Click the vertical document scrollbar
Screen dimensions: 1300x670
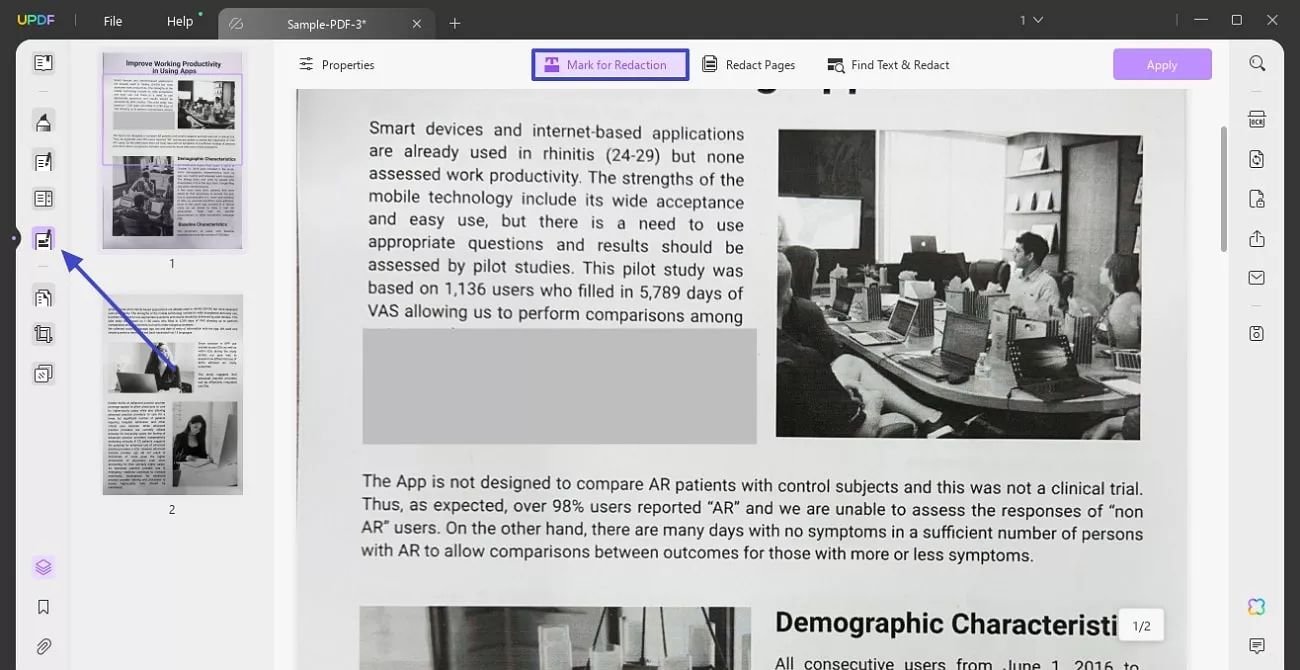point(1223,189)
